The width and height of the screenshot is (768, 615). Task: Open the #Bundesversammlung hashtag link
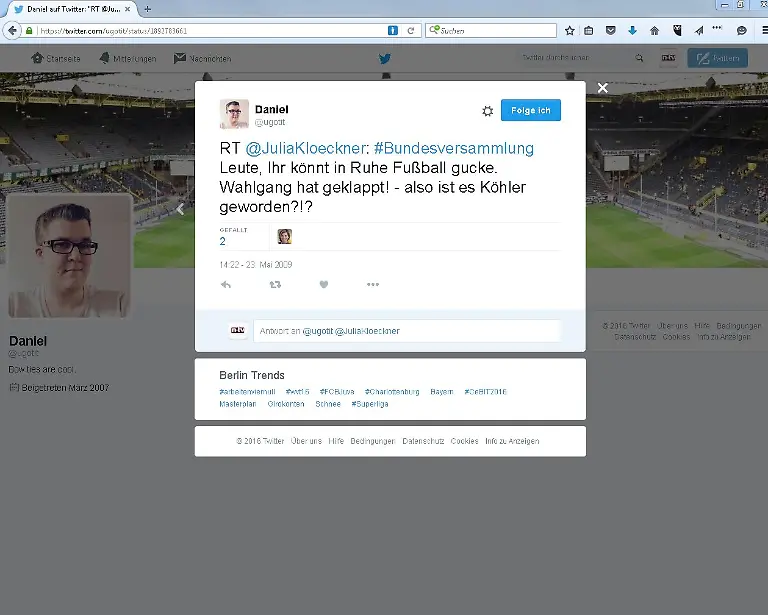click(454, 148)
